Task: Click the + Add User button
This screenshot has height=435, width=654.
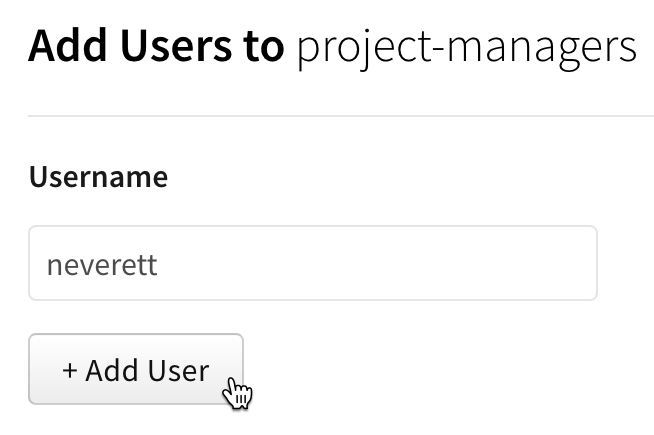Action: tap(136, 370)
